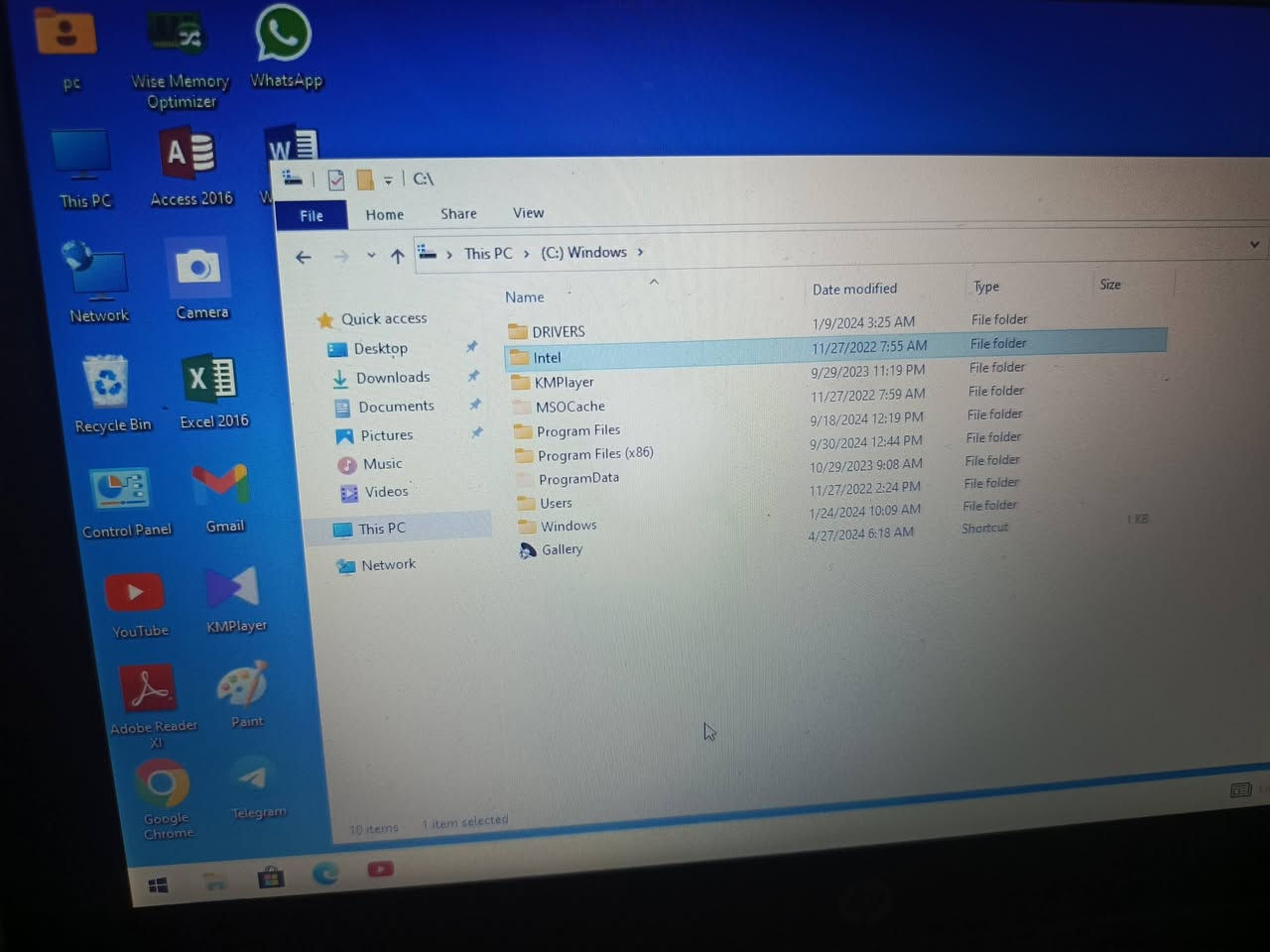Open the File tab in the ribbon
Screen dimensions: 1270x952
point(312,215)
